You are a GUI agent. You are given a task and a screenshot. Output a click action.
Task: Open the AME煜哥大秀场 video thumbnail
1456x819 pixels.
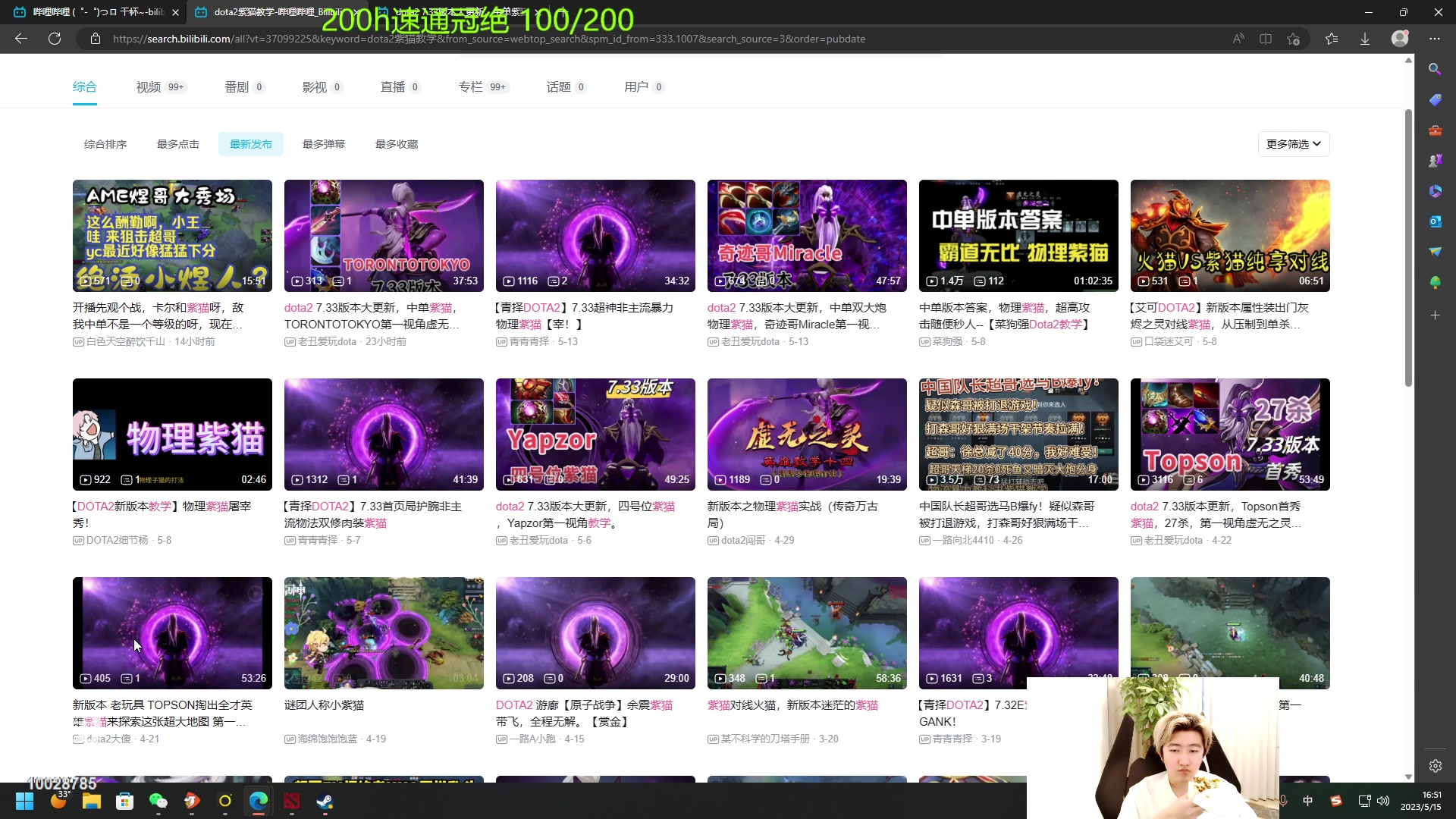pos(172,236)
